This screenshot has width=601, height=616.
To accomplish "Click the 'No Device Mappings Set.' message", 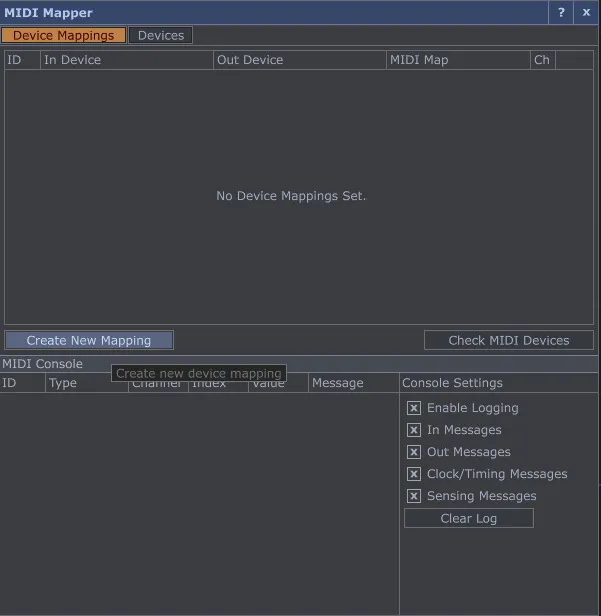I will point(291,196).
